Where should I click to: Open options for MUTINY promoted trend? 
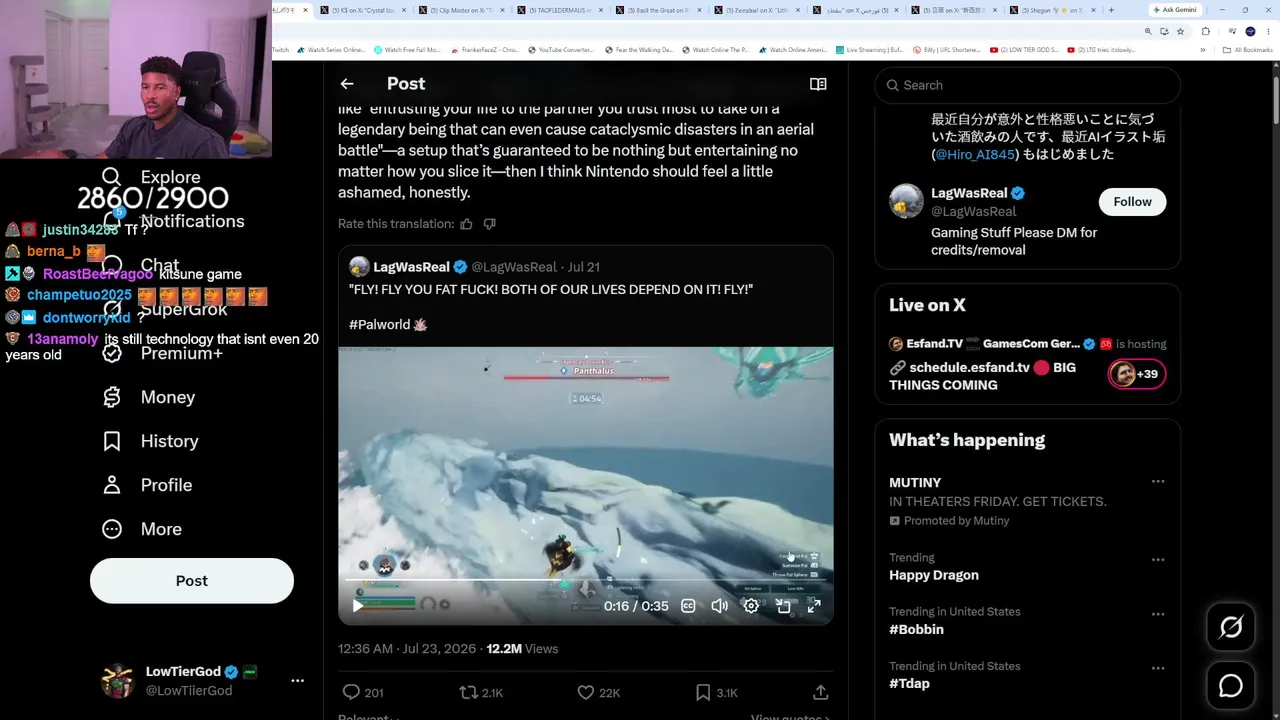coord(1158,482)
